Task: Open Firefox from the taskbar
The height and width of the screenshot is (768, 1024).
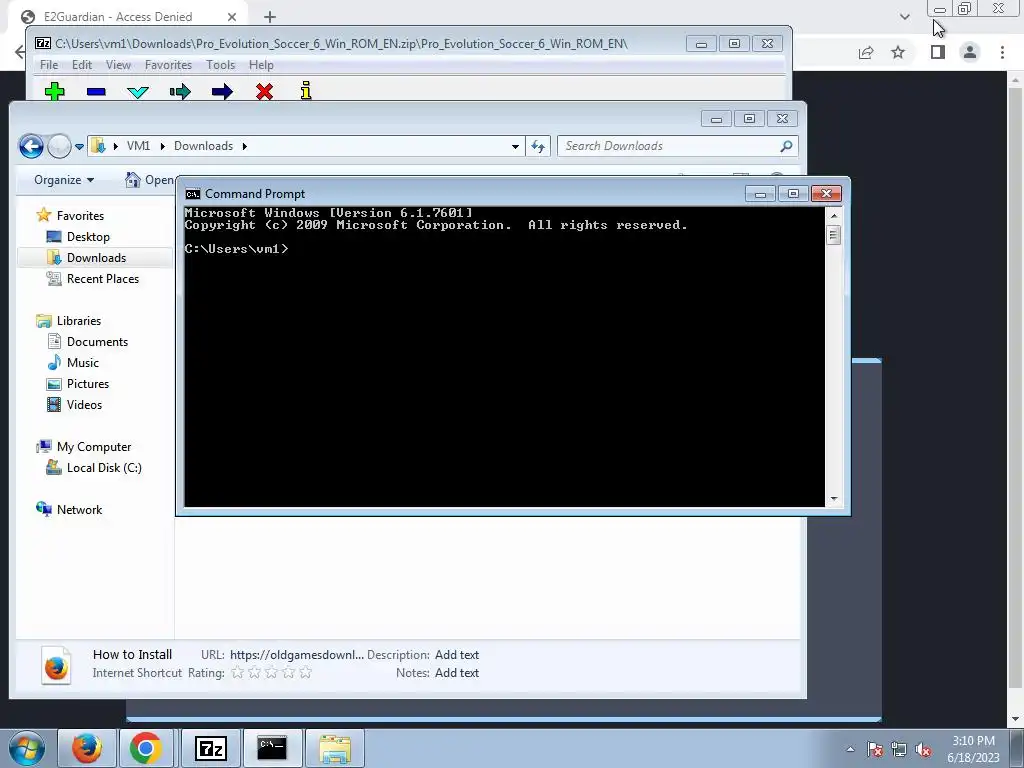Action: point(87,748)
